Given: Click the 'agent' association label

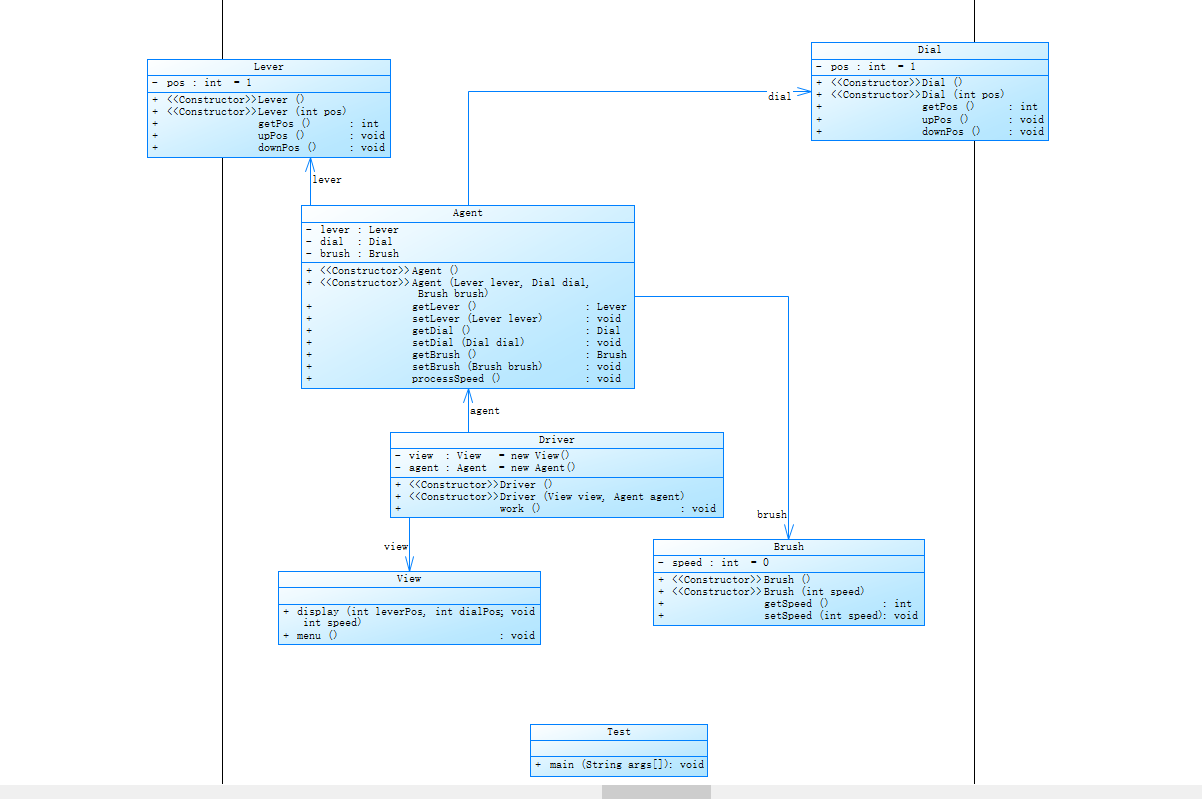Looking at the screenshot, I should tap(485, 411).
